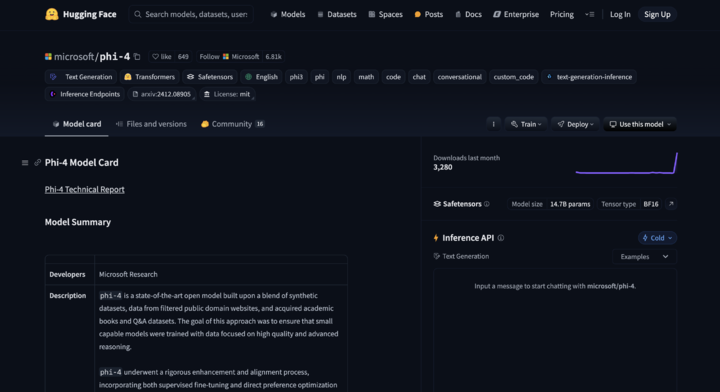Click the Model Summary heading
720x392 pixels.
click(78, 222)
